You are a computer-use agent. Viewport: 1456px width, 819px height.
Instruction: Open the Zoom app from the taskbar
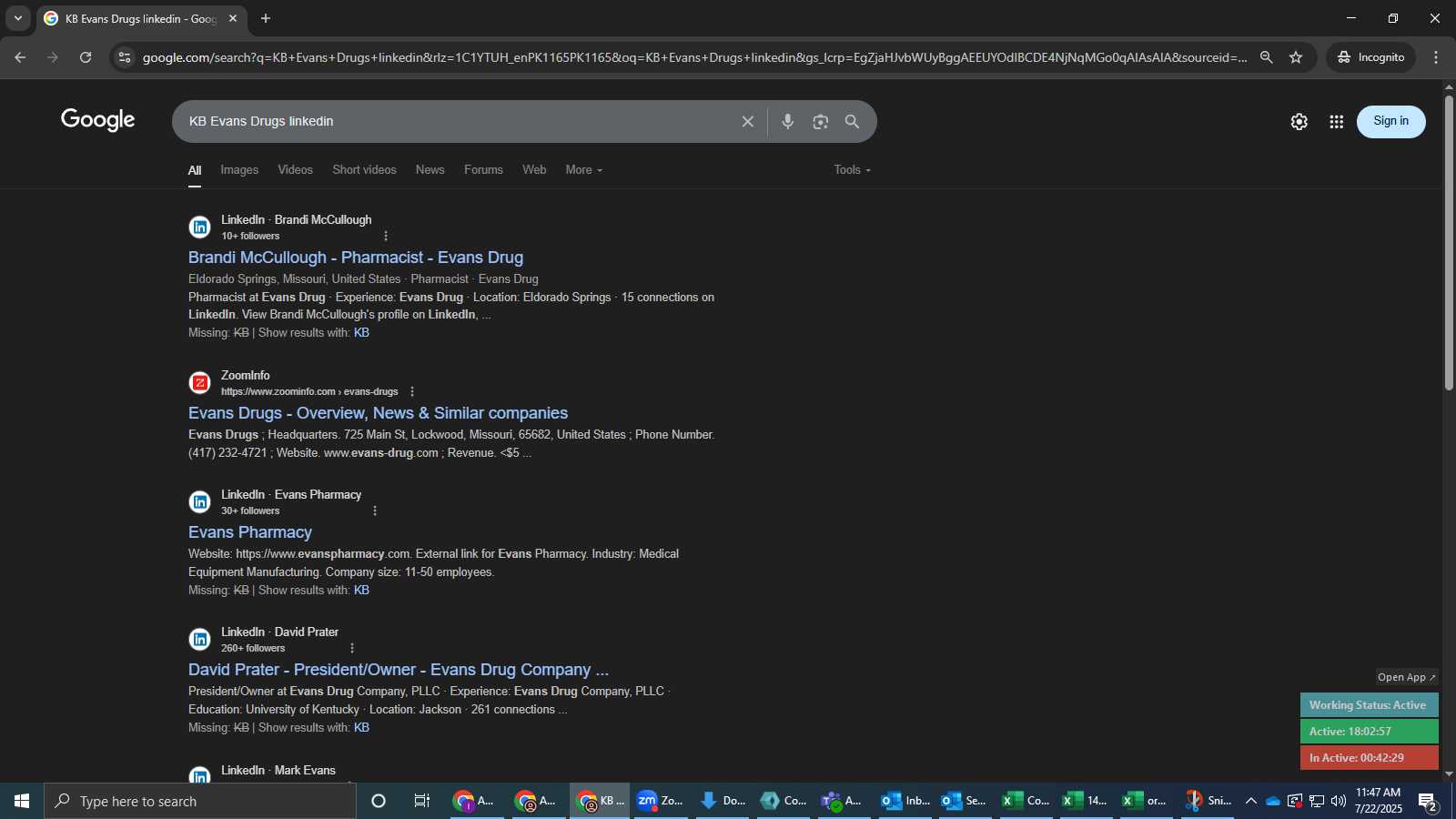660,801
